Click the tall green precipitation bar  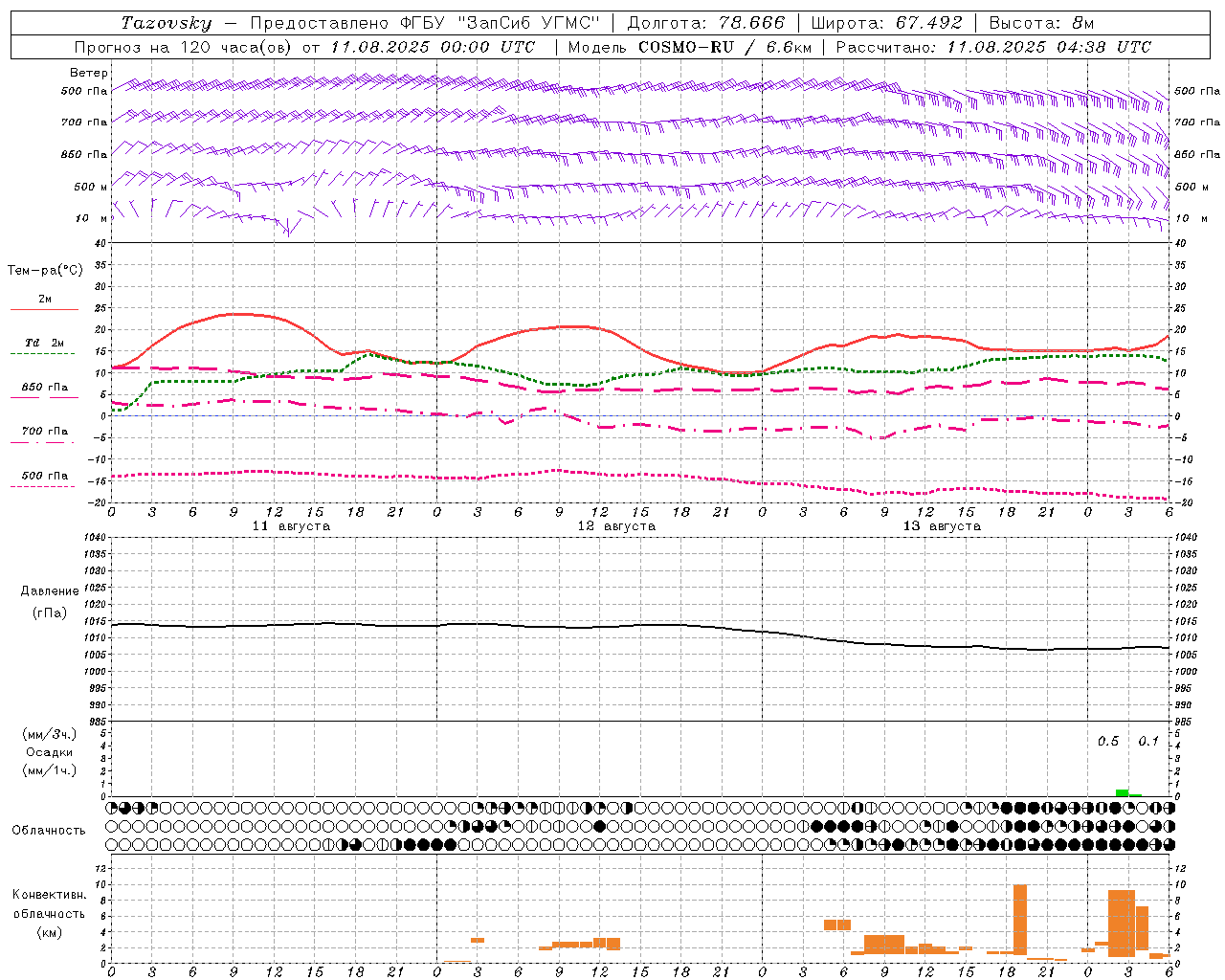click(x=1122, y=792)
